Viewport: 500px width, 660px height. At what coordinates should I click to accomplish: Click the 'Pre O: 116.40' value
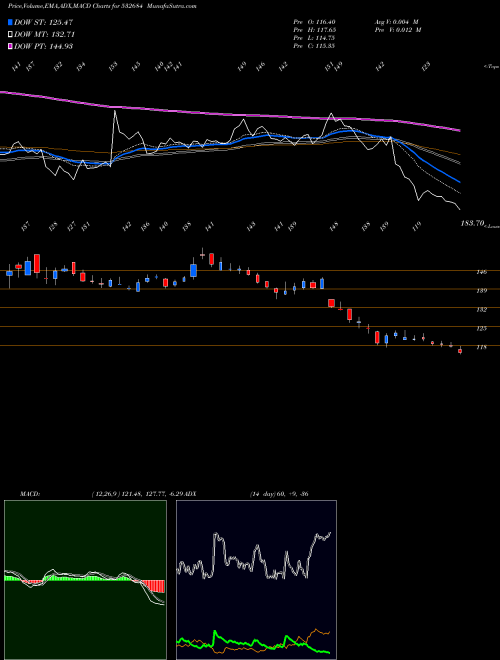(x=314, y=22)
